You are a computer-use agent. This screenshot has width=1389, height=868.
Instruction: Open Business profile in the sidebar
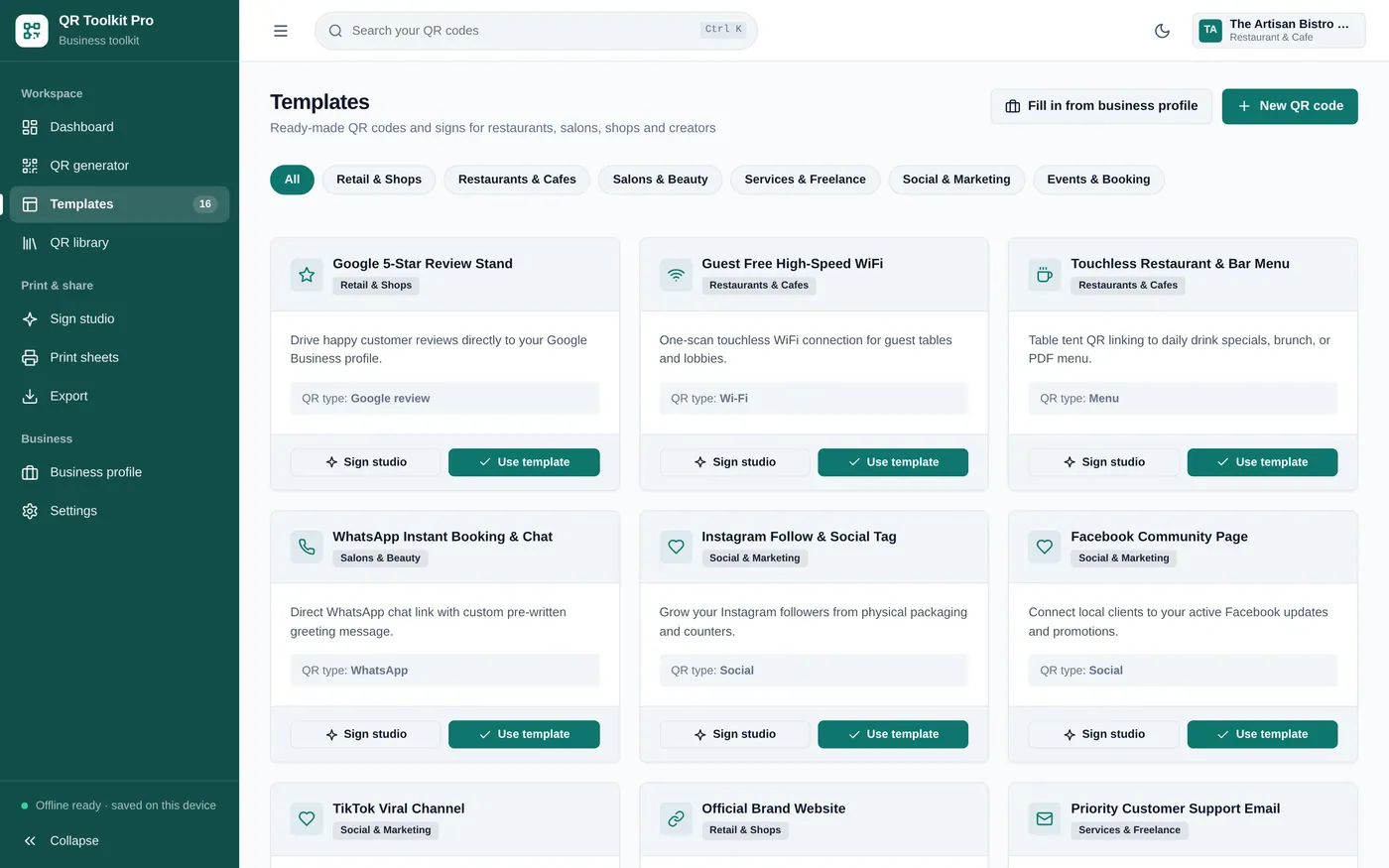119,473
